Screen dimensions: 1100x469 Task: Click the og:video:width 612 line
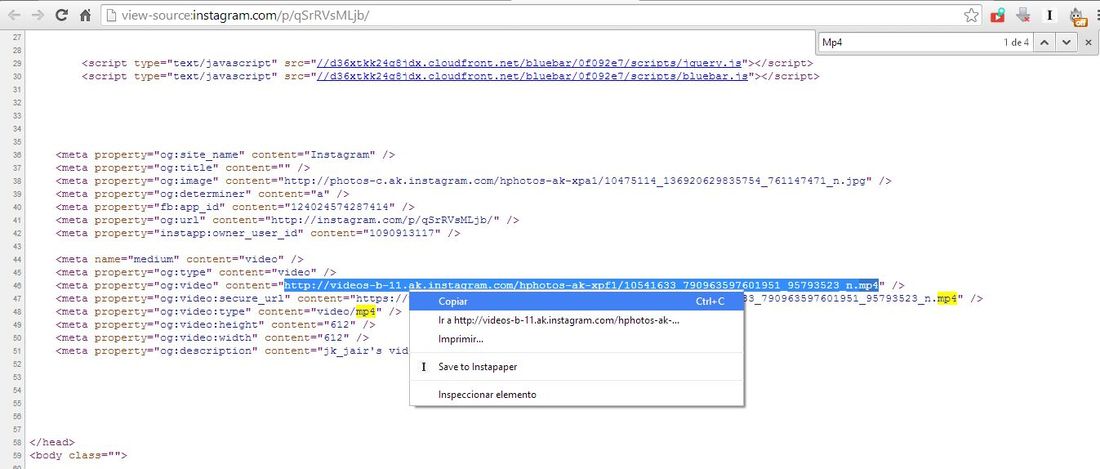[x=213, y=338]
